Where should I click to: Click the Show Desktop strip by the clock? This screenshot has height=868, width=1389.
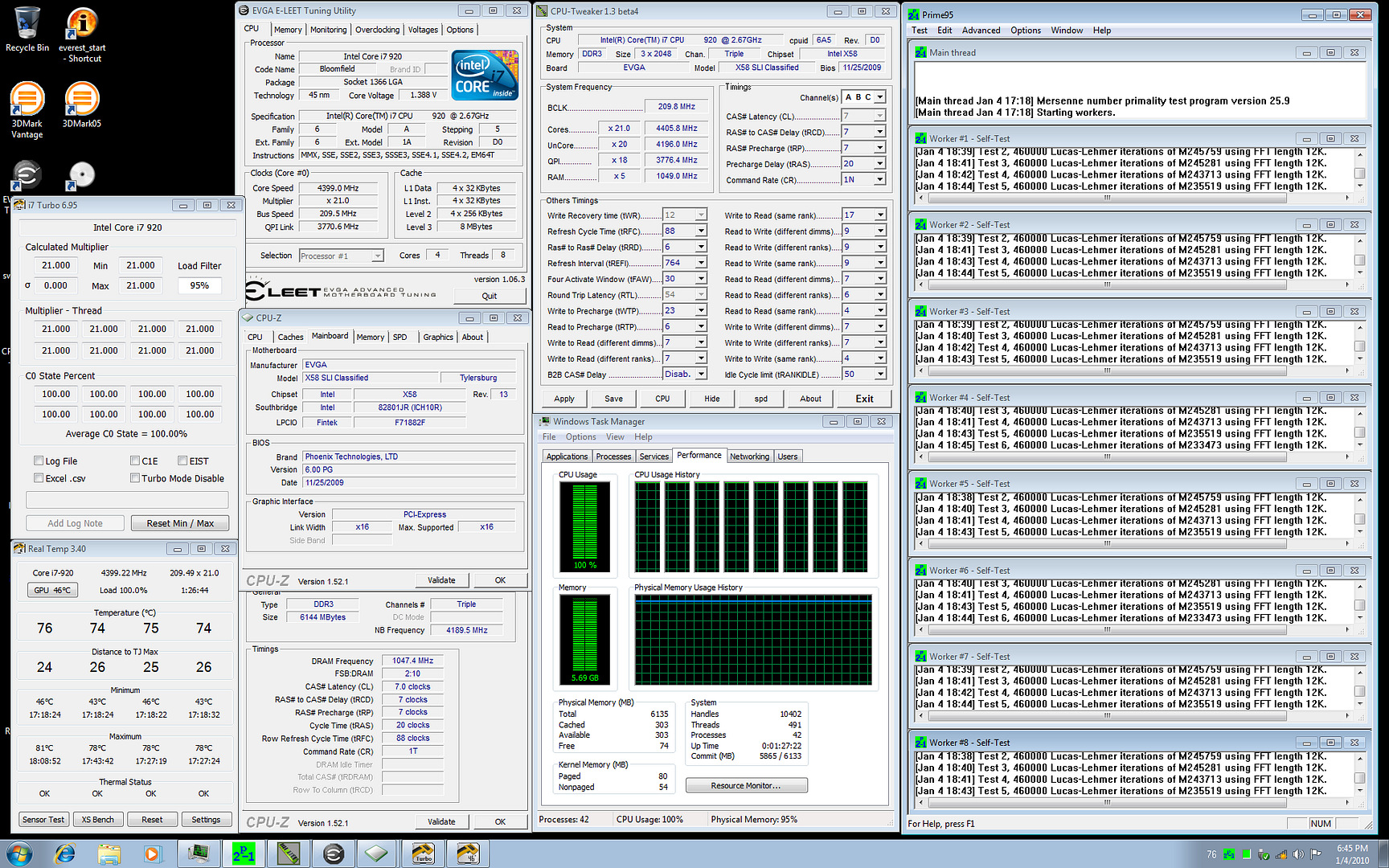pyautogui.click(x=1383, y=854)
